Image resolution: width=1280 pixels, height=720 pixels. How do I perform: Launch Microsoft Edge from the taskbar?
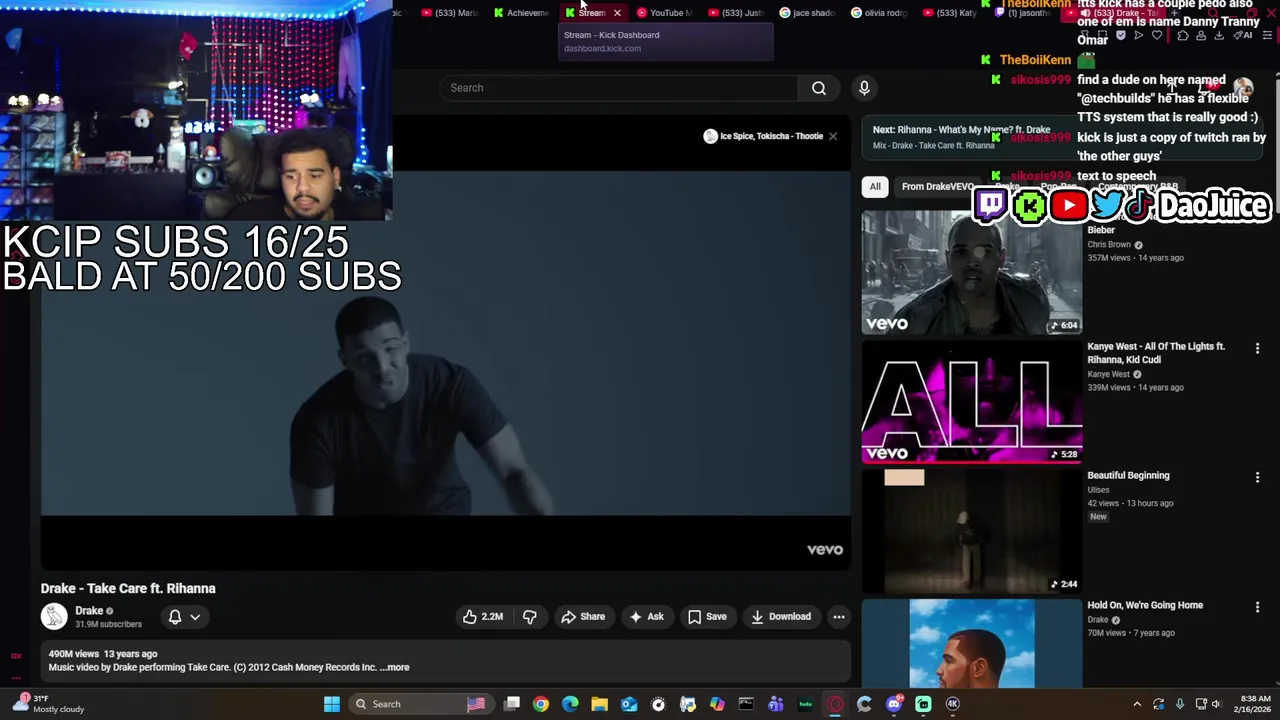point(570,704)
